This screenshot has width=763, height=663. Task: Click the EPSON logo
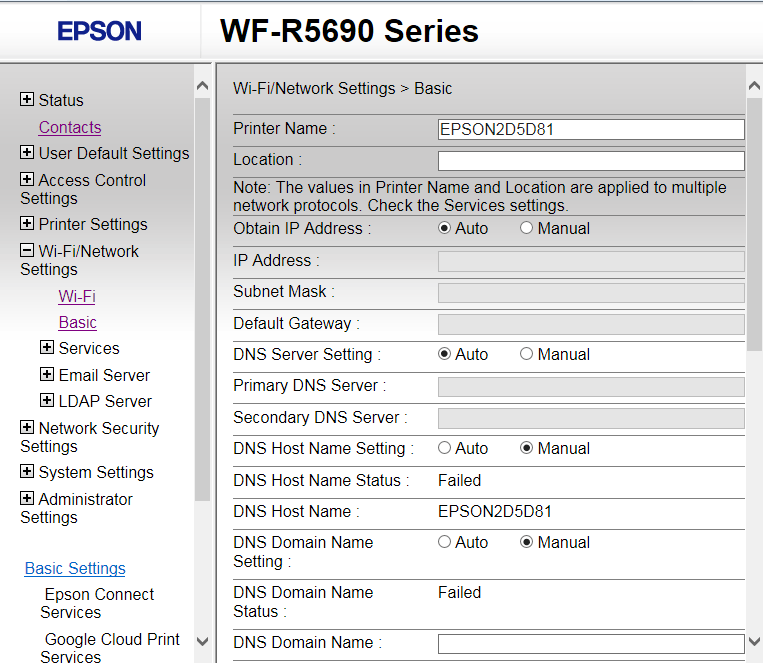tap(99, 31)
